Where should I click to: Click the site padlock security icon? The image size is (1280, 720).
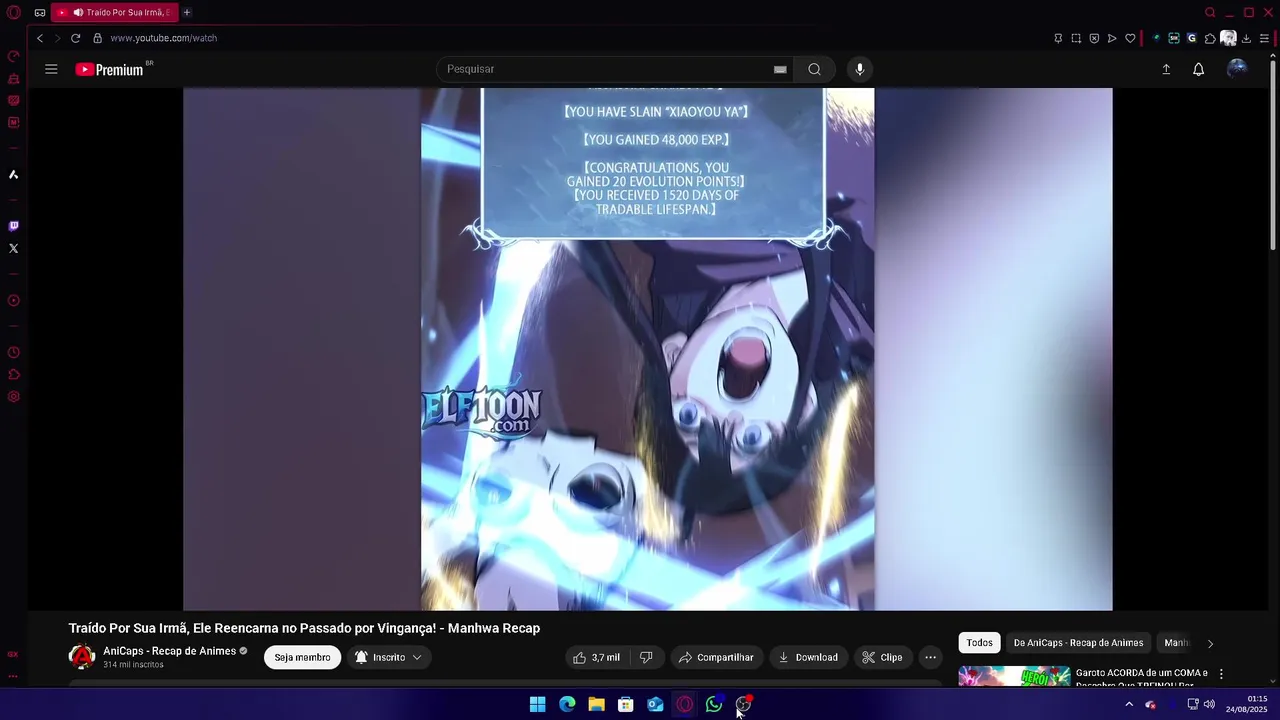click(x=97, y=38)
